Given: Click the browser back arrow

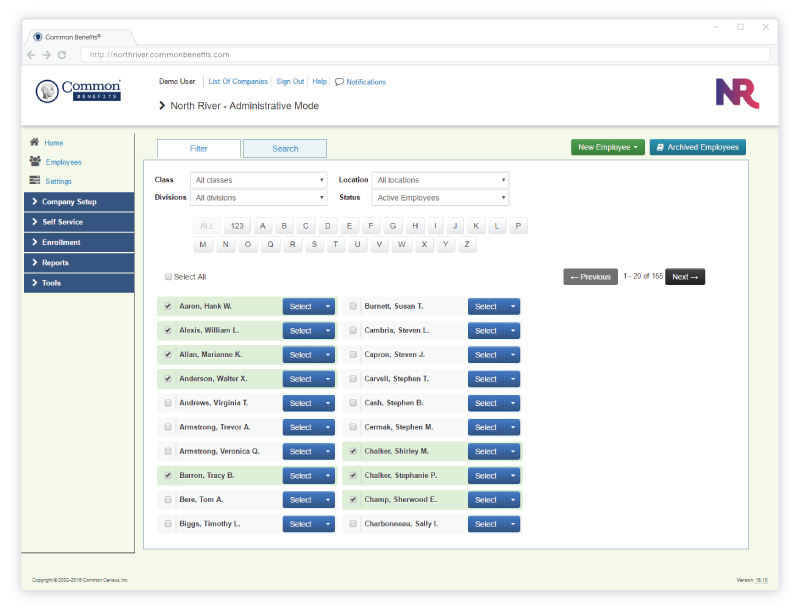Looking at the screenshot, I should 31,55.
